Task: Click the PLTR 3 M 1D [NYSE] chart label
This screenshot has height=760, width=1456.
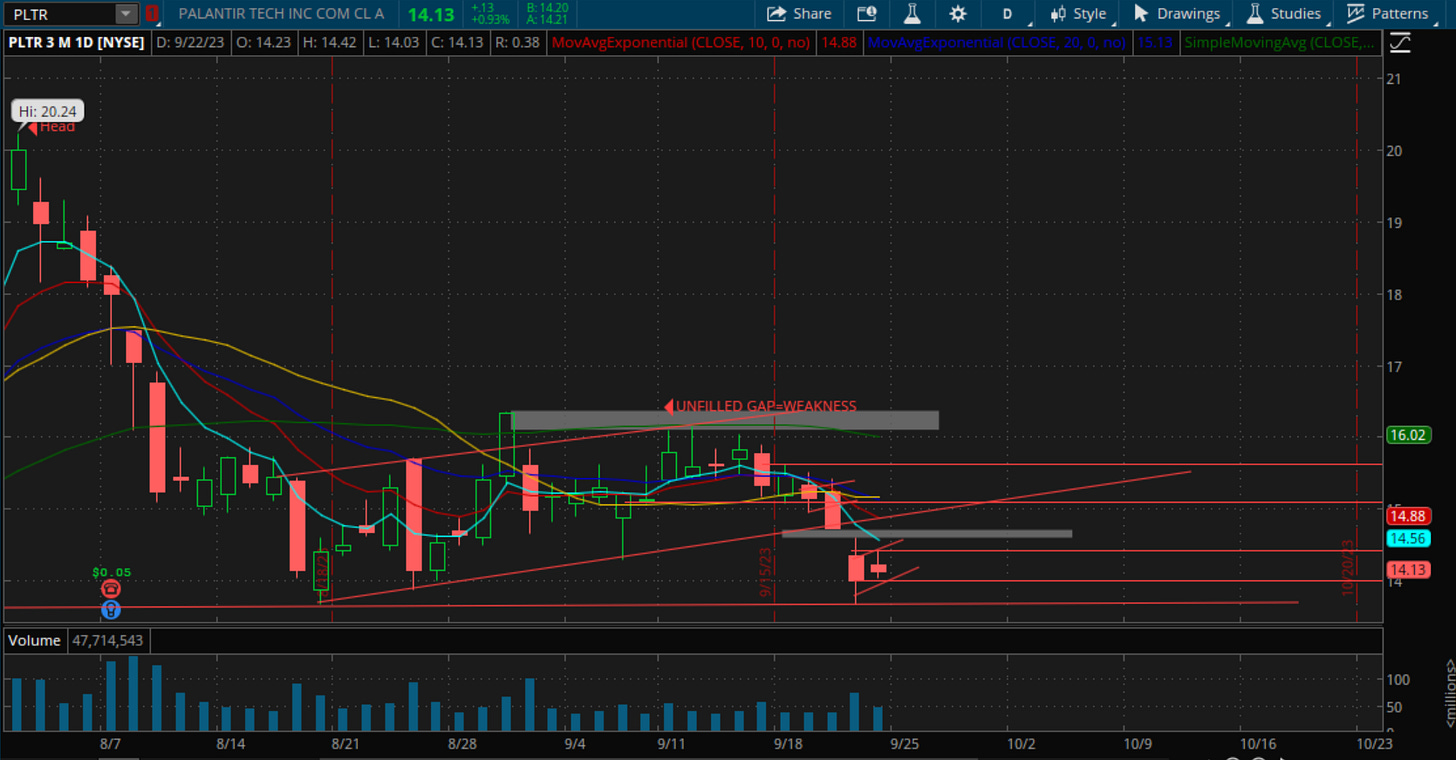Action: coord(77,43)
